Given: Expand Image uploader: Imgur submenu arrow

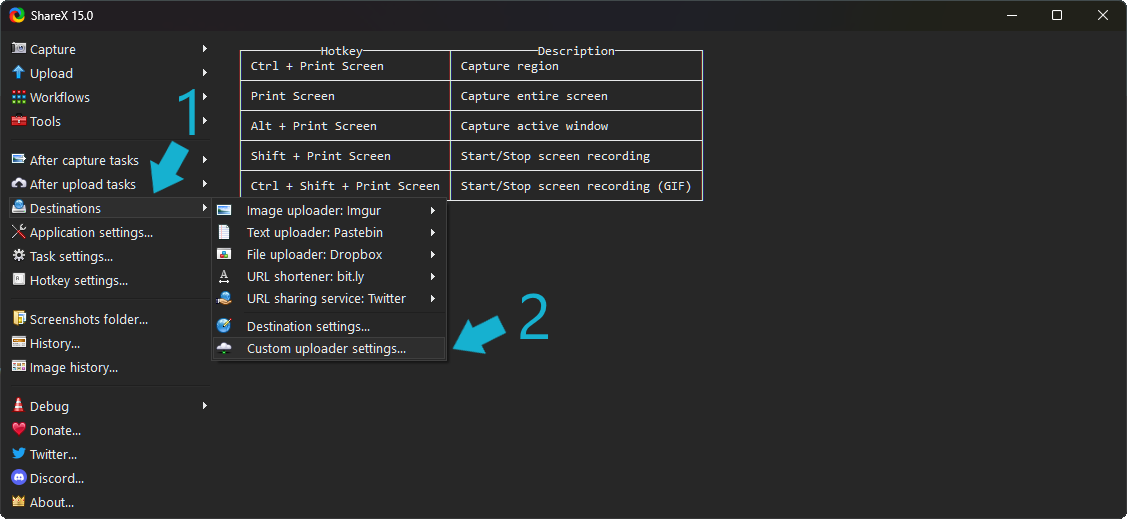Looking at the screenshot, I should (x=433, y=211).
